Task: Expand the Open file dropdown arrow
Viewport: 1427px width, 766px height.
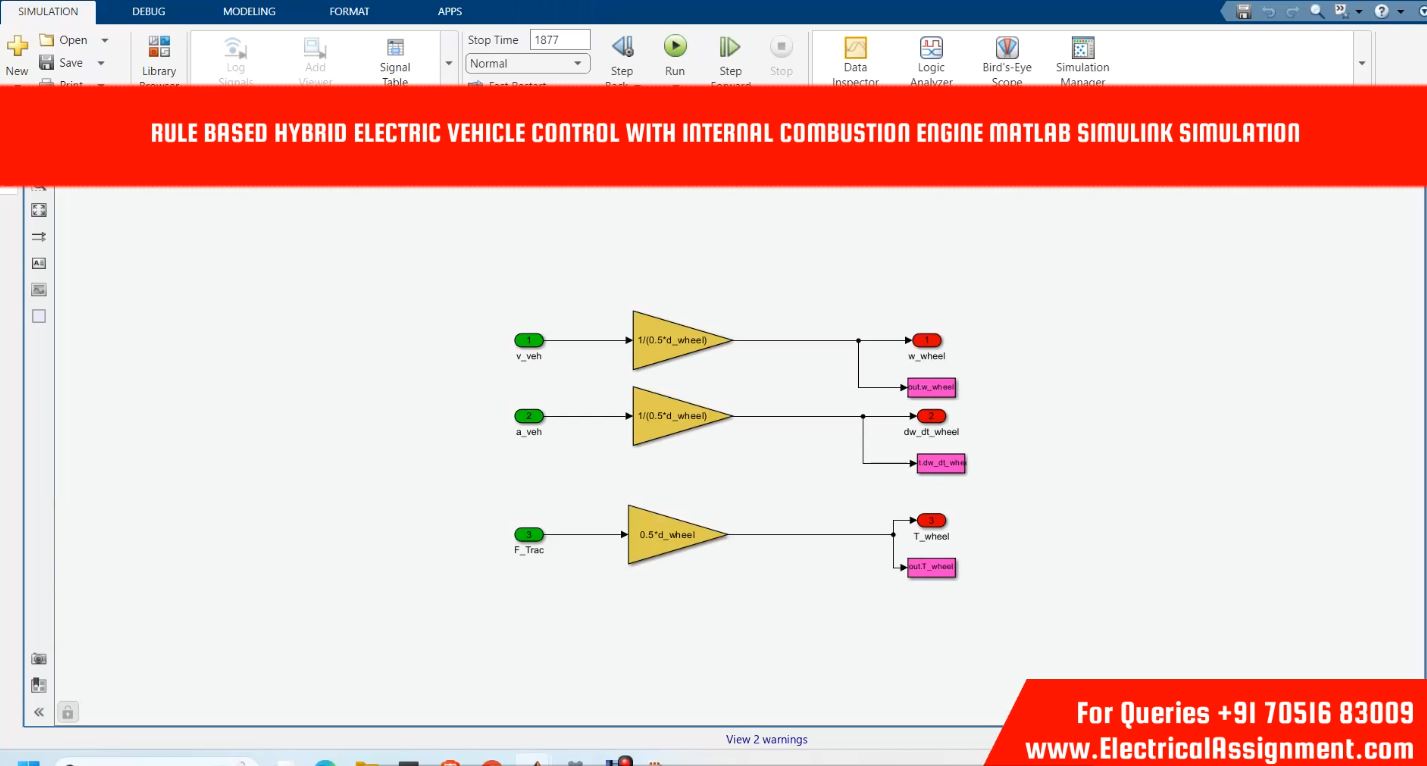Action: tap(105, 40)
